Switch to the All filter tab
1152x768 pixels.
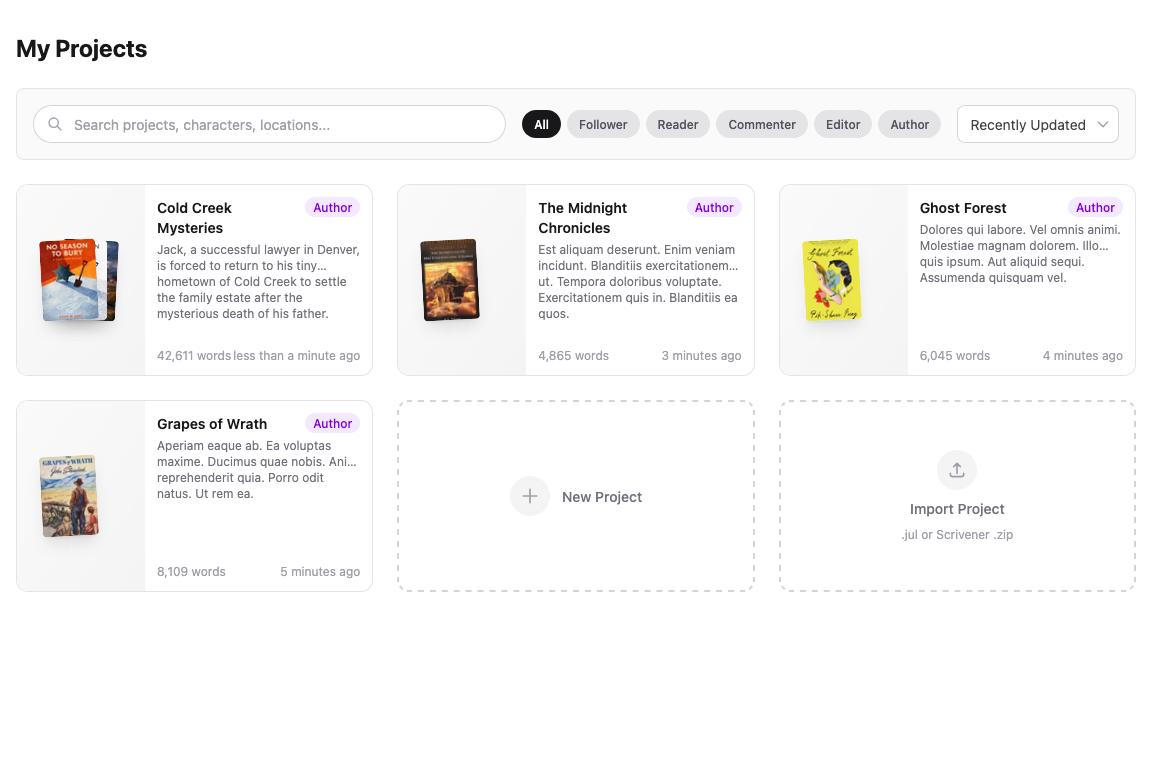[x=541, y=124]
